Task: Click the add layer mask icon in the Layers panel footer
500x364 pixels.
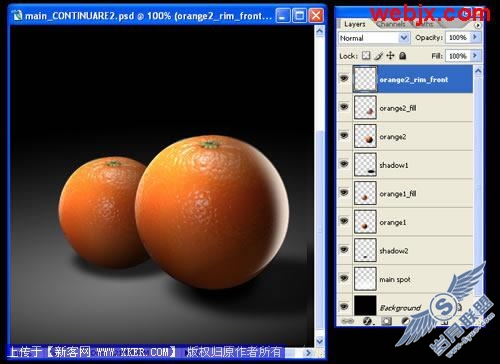Action: click(x=386, y=321)
